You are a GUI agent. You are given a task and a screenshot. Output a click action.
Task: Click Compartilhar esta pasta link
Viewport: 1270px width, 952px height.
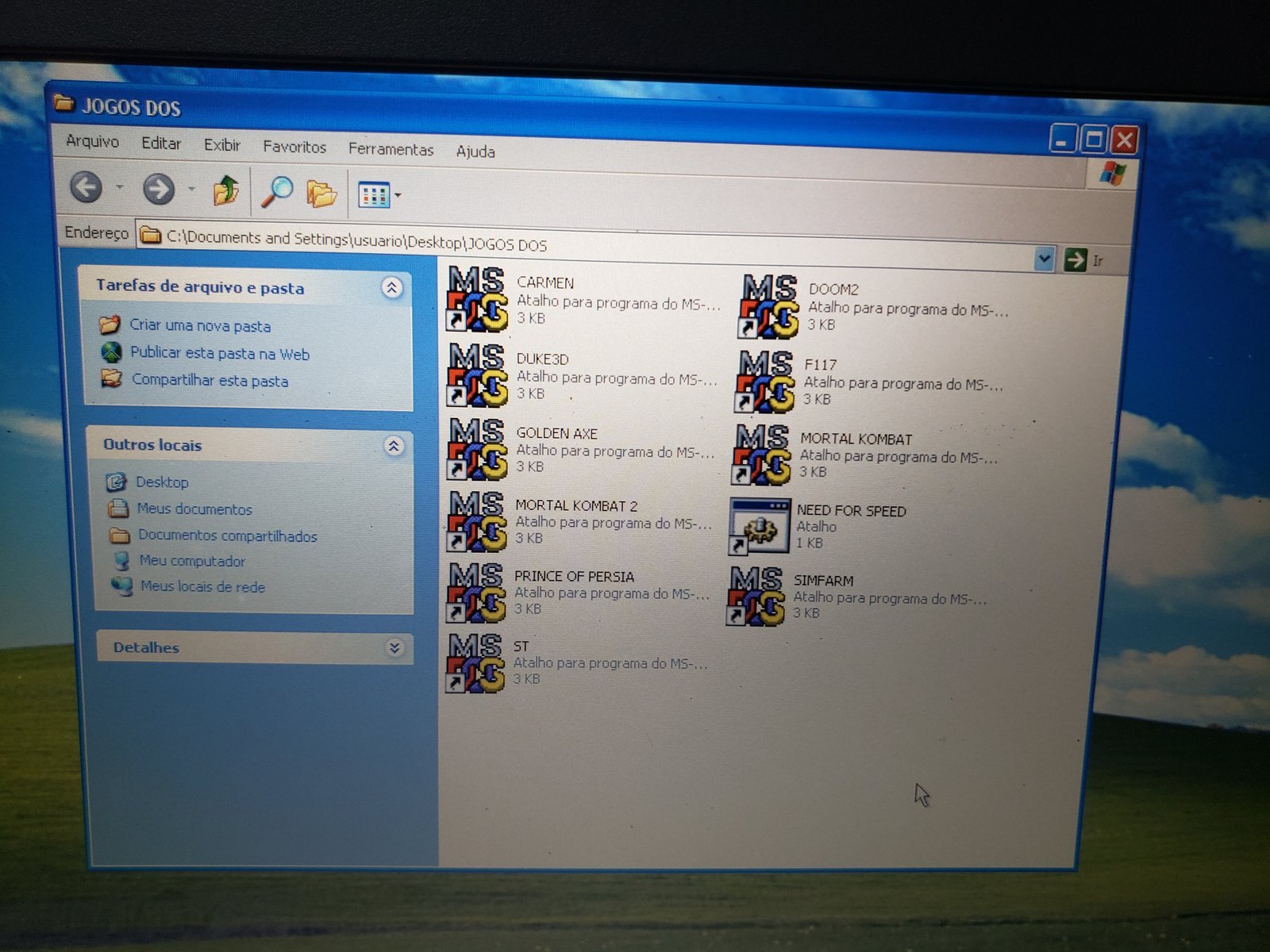pos(210,380)
